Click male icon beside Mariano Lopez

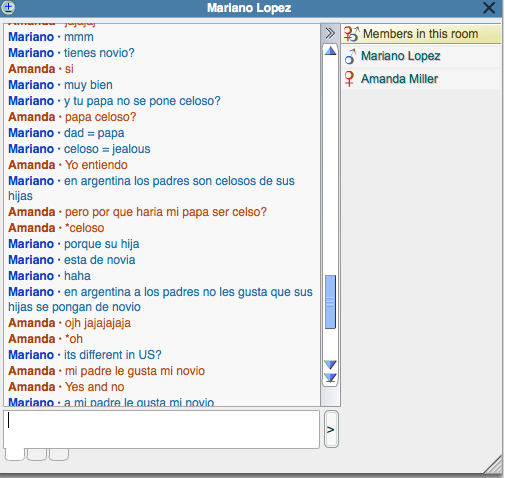(x=350, y=56)
